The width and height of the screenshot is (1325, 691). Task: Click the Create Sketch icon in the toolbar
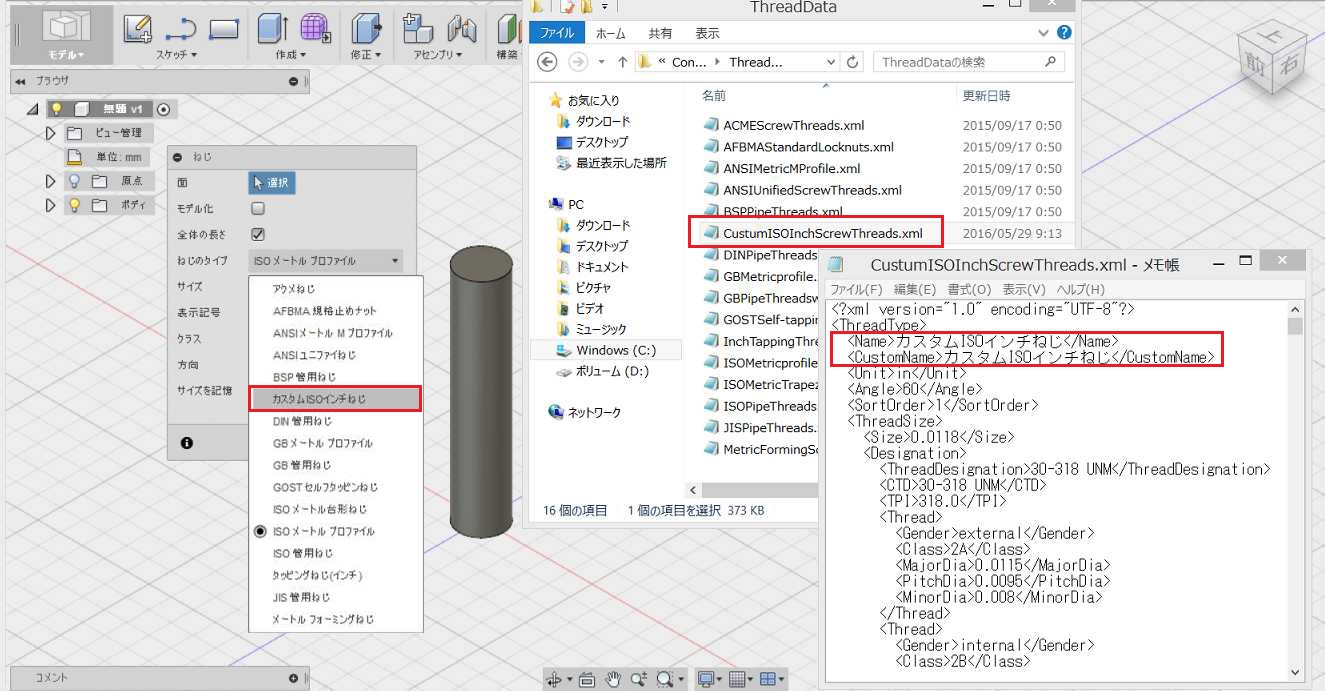pyautogui.click(x=138, y=28)
